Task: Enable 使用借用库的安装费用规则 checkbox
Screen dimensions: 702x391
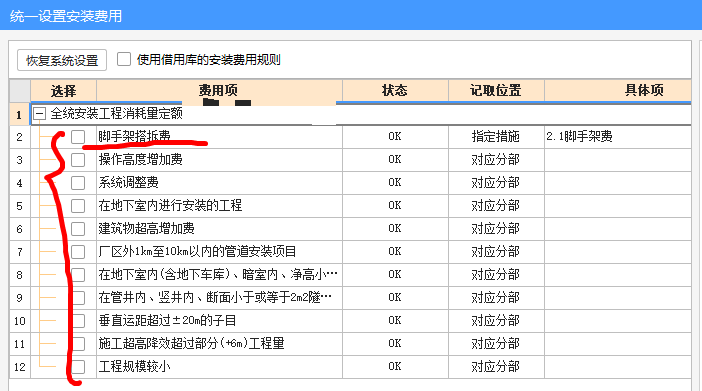Action: pyautogui.click(x=124, y=59)
